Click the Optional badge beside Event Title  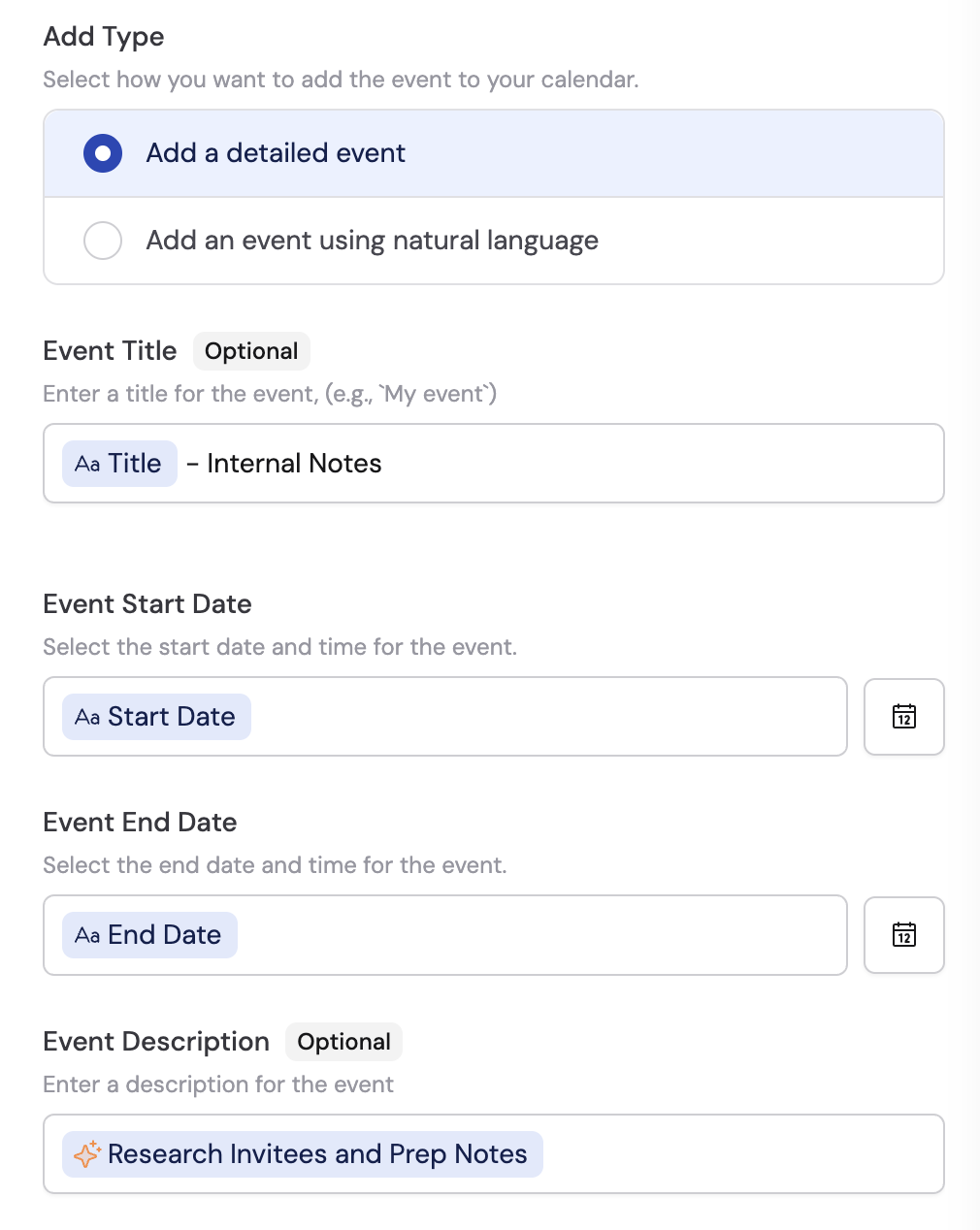click(x=251, y=350)
